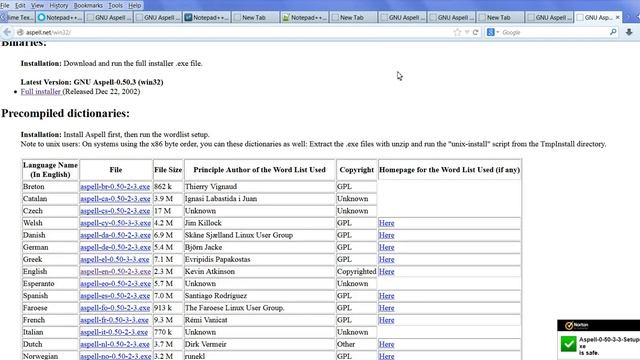Download the German aspell-de dictionary file
The width and height of the screenshot is (640, 360).
116,247
